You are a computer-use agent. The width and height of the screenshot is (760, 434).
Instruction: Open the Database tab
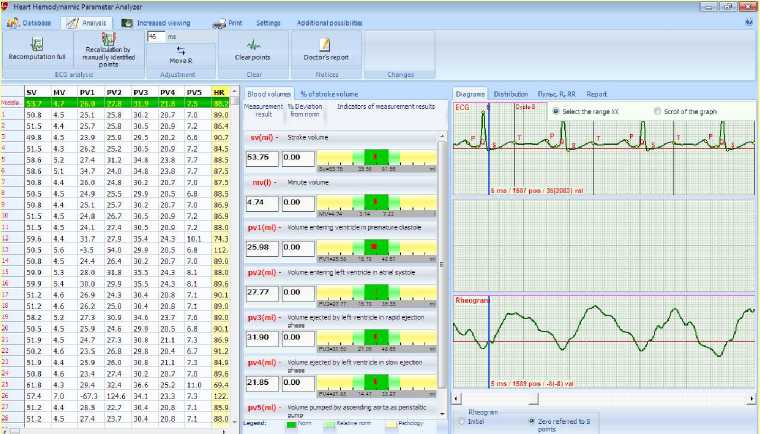tap(31, 21)
